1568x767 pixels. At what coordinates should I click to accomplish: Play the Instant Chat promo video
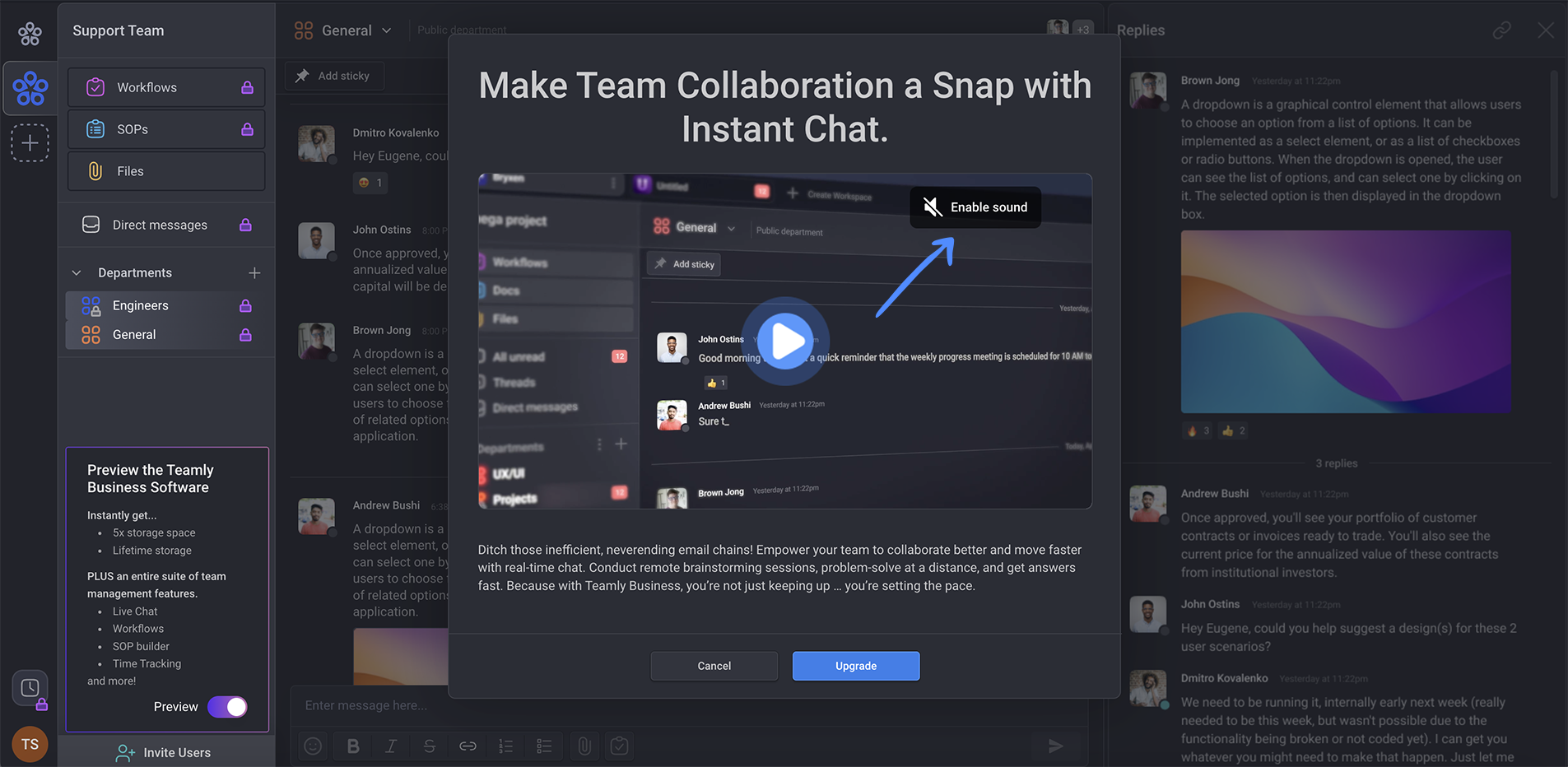point(785,341)
